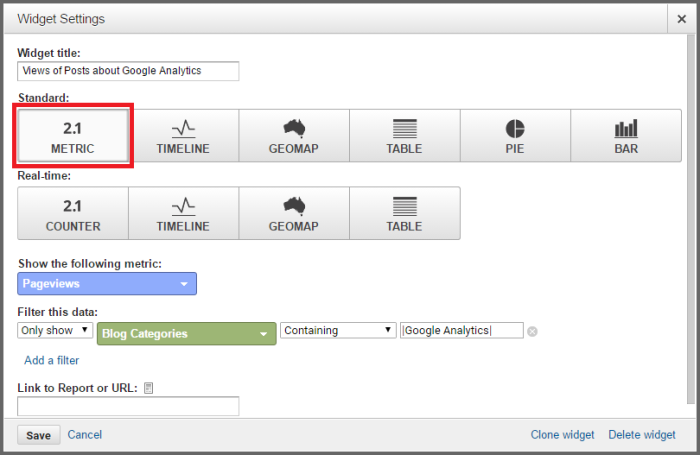The width and height of the screenshot is (700, 455).
Task: Open the Containing match type dropdown
Action: (x=338, y=330)
